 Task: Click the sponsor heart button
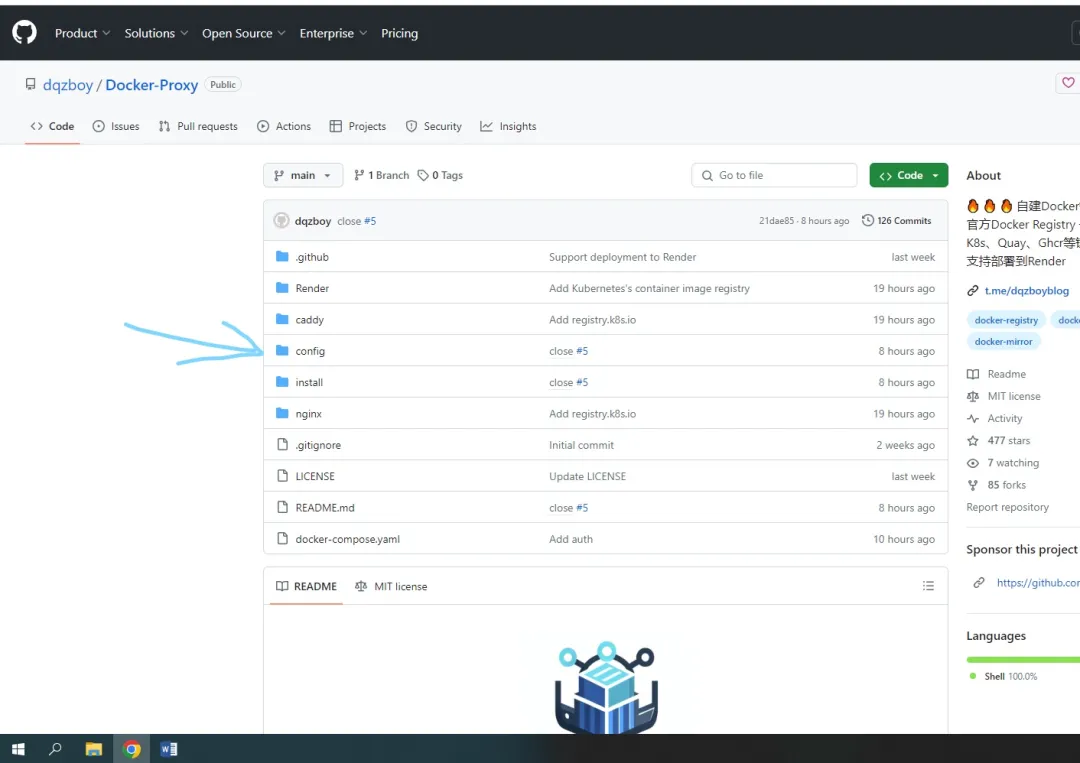1068,83
